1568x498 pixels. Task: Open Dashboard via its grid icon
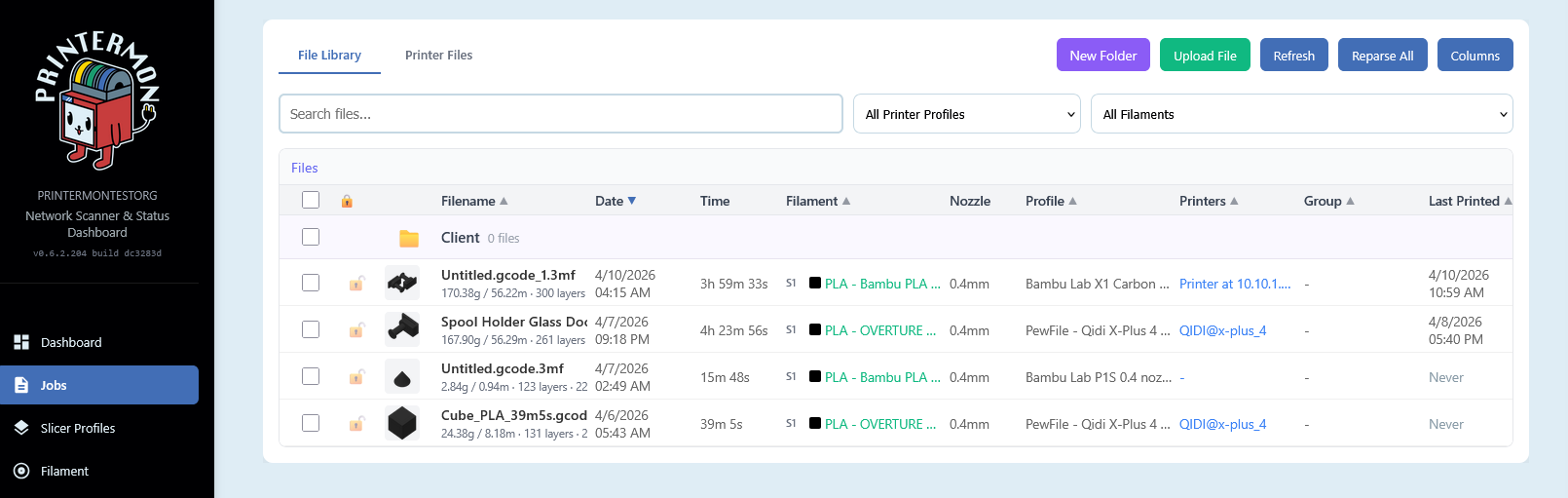point(21,342)
